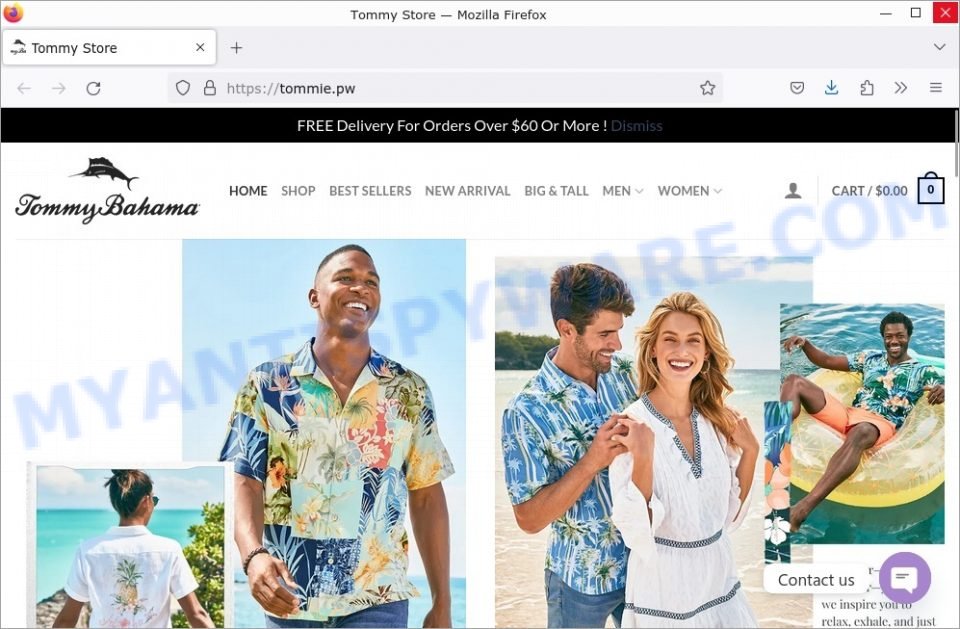The image size is (960, 629).
Task: Click the Firefox logo icon in title bar
Action: (x=13, y=13)
